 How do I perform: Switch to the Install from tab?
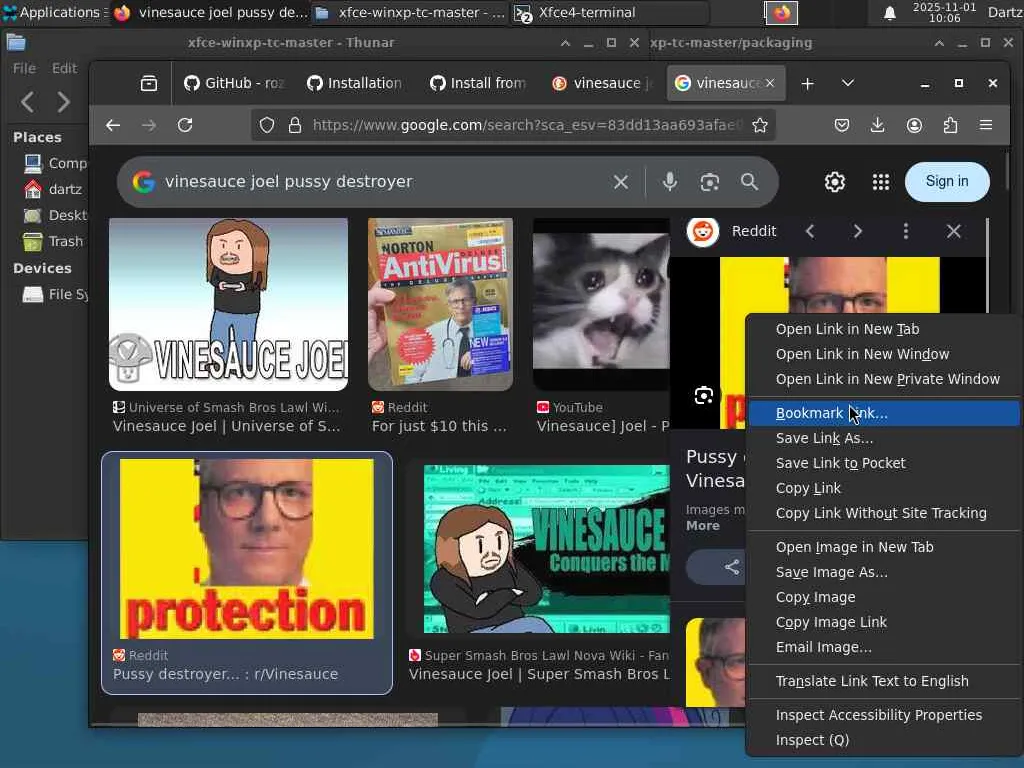(x=479, y=83)
